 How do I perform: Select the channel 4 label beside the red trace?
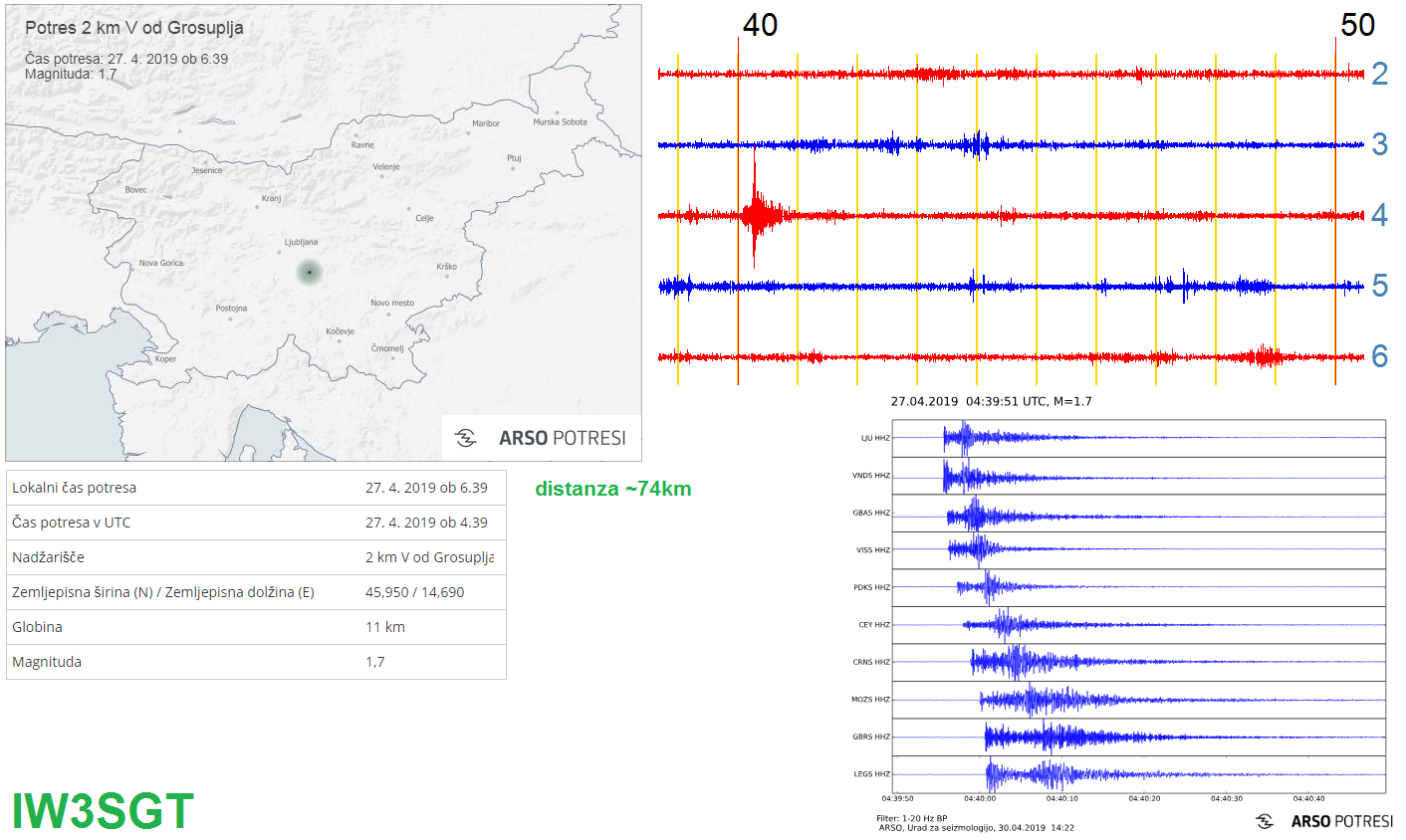pyautogui.click(x=1379, y=215)
